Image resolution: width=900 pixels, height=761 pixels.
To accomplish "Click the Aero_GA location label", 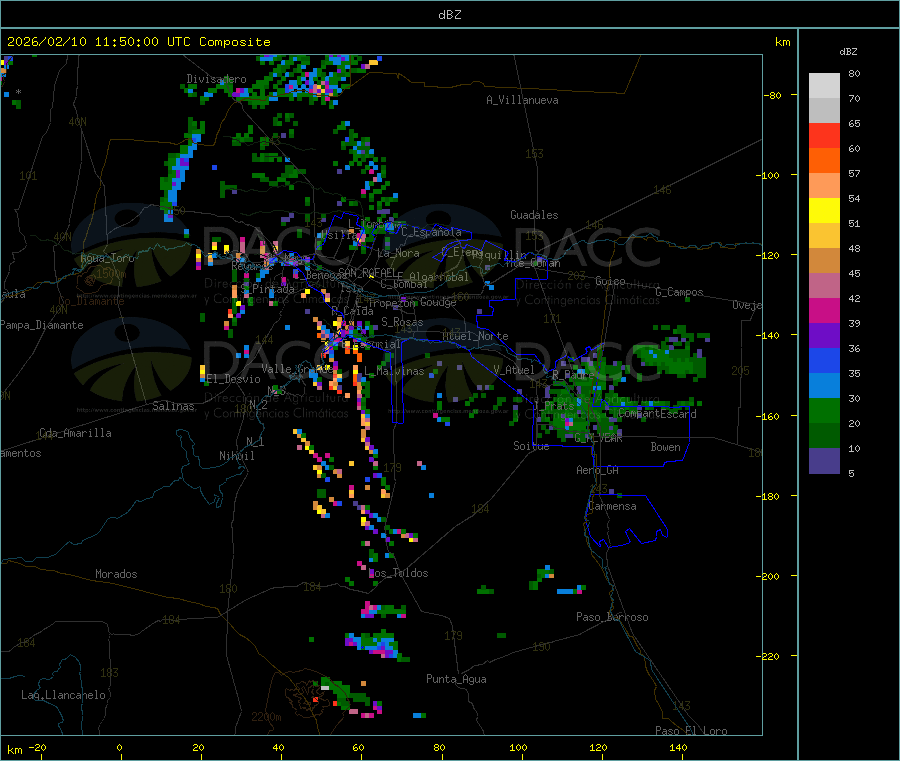I will click(598, 470).
